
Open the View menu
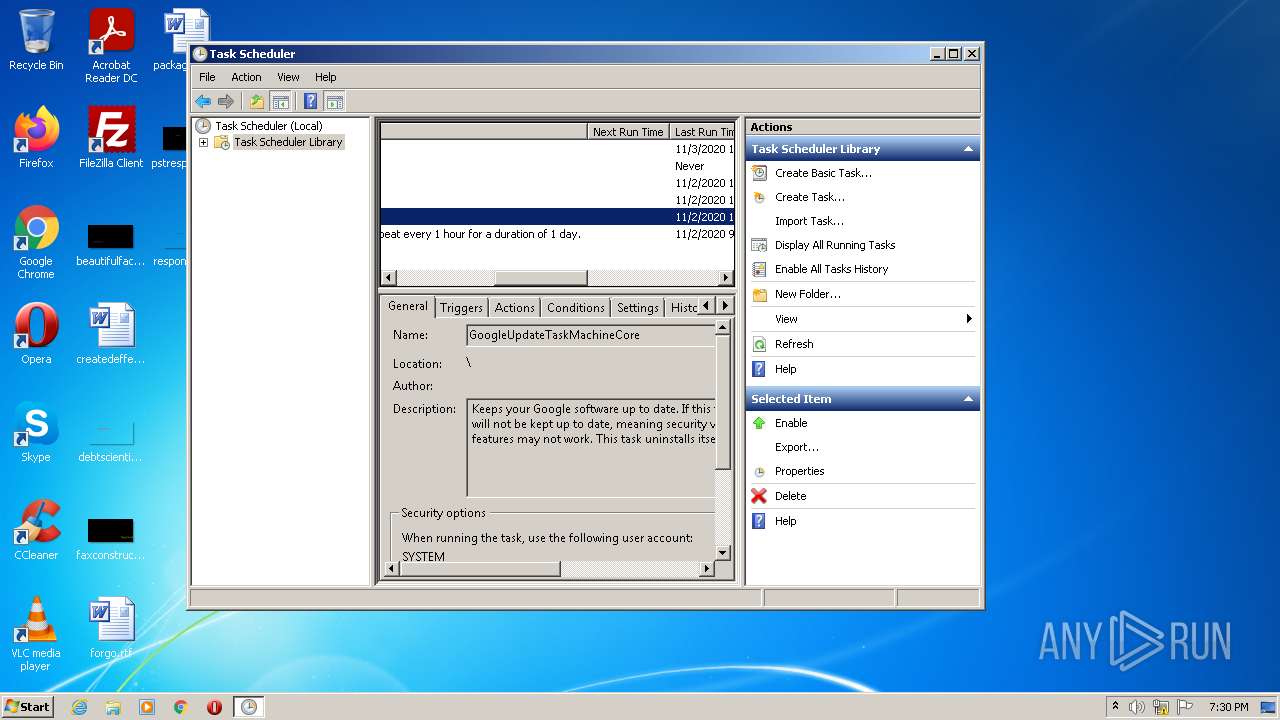point(288,77)
